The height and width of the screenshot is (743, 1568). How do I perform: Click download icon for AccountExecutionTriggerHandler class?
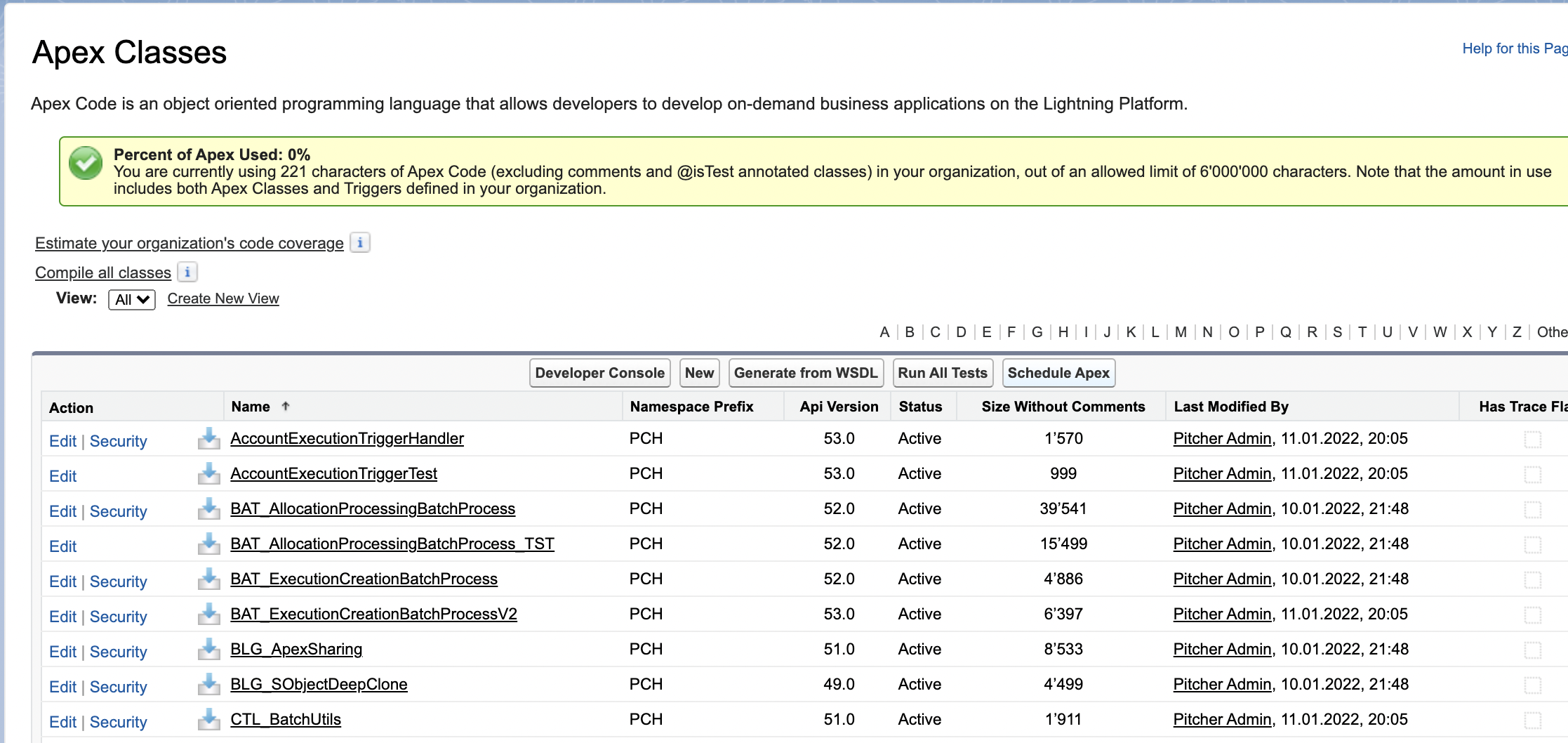pos(208,439)
